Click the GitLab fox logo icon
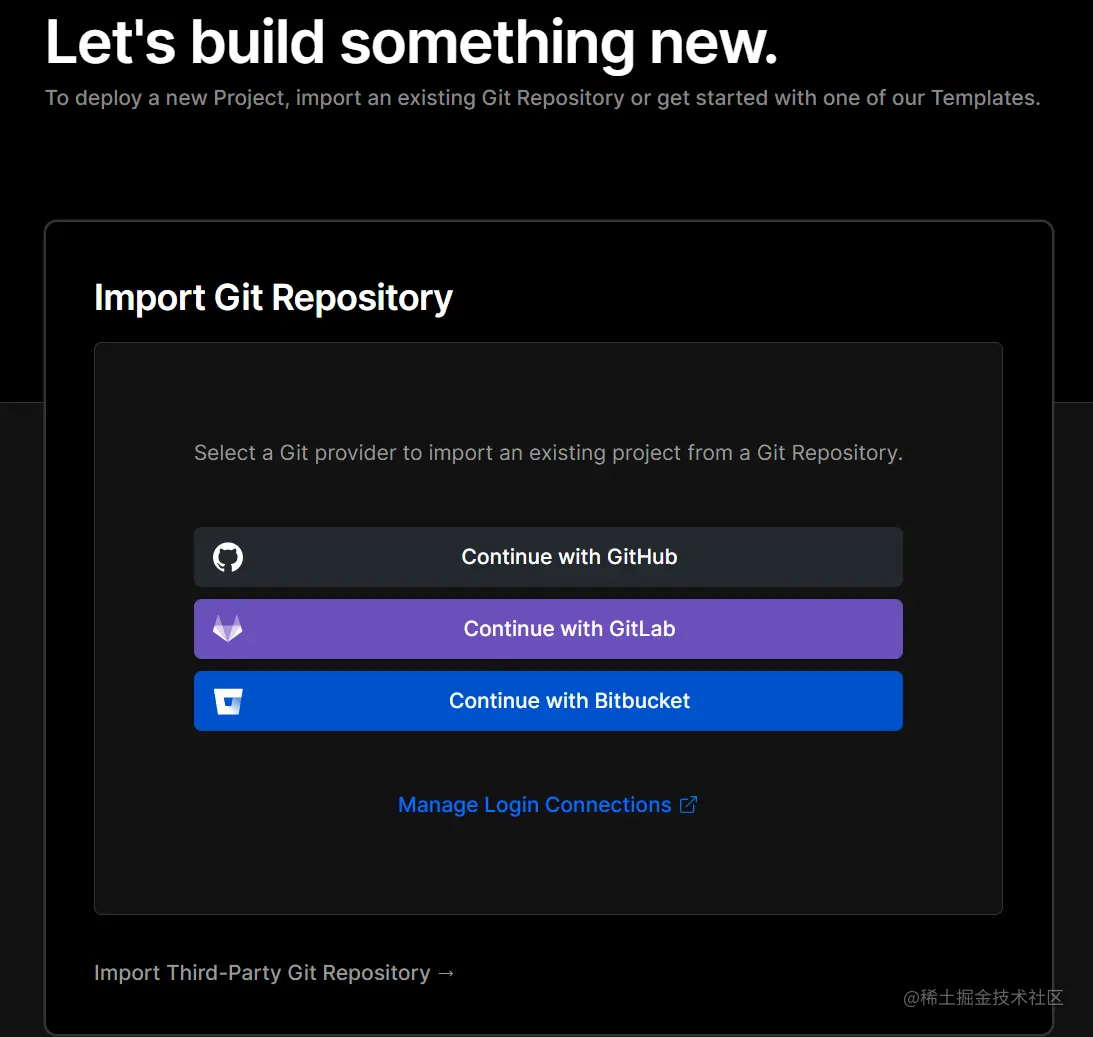This screenshot has height=1037, width=1093. click(x=228, y=629)
